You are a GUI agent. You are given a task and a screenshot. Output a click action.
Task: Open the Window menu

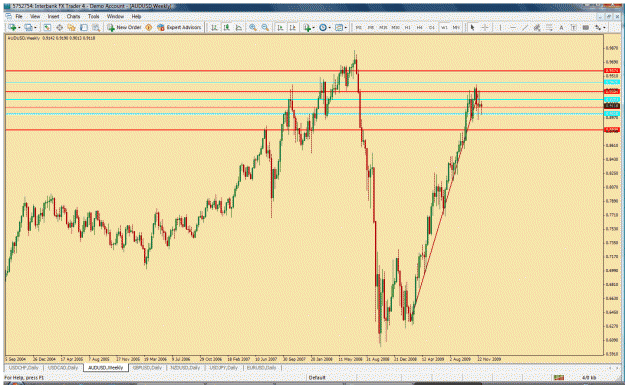coord(115,16)
